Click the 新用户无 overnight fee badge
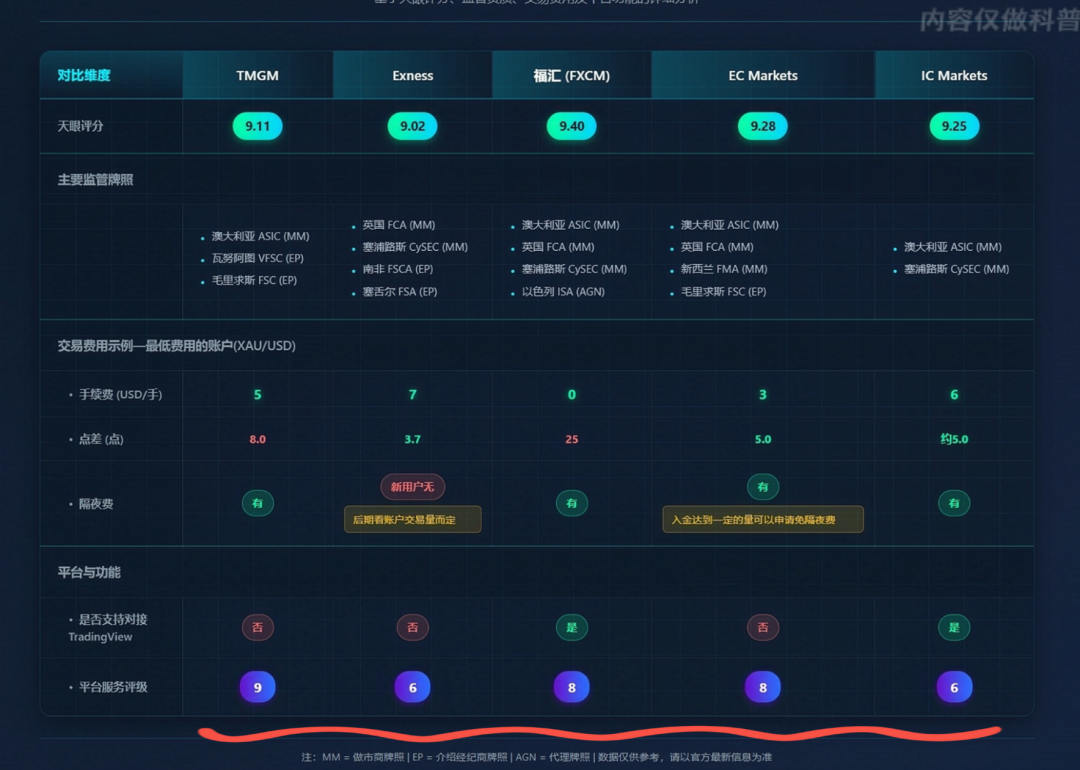The image size is (1080, 770). coord(412,487)
